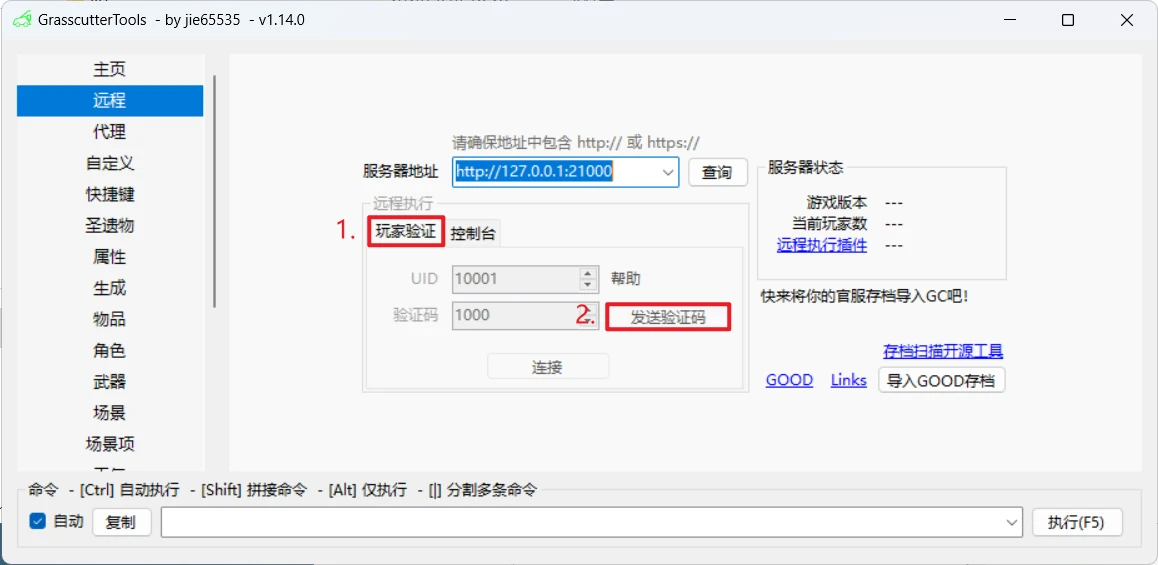
Task: Close the GrasscutterTools window
Action: click(x=1127, y=20)
